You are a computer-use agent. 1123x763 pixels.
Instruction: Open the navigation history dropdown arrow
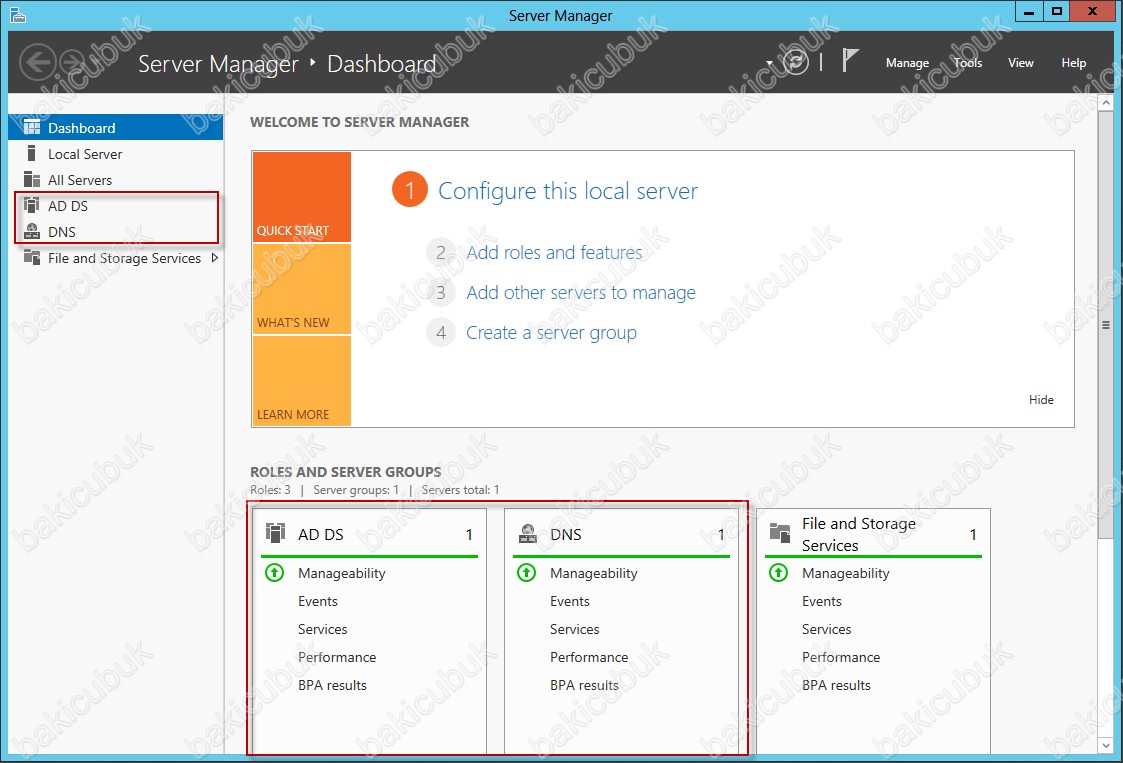[770, 63]
